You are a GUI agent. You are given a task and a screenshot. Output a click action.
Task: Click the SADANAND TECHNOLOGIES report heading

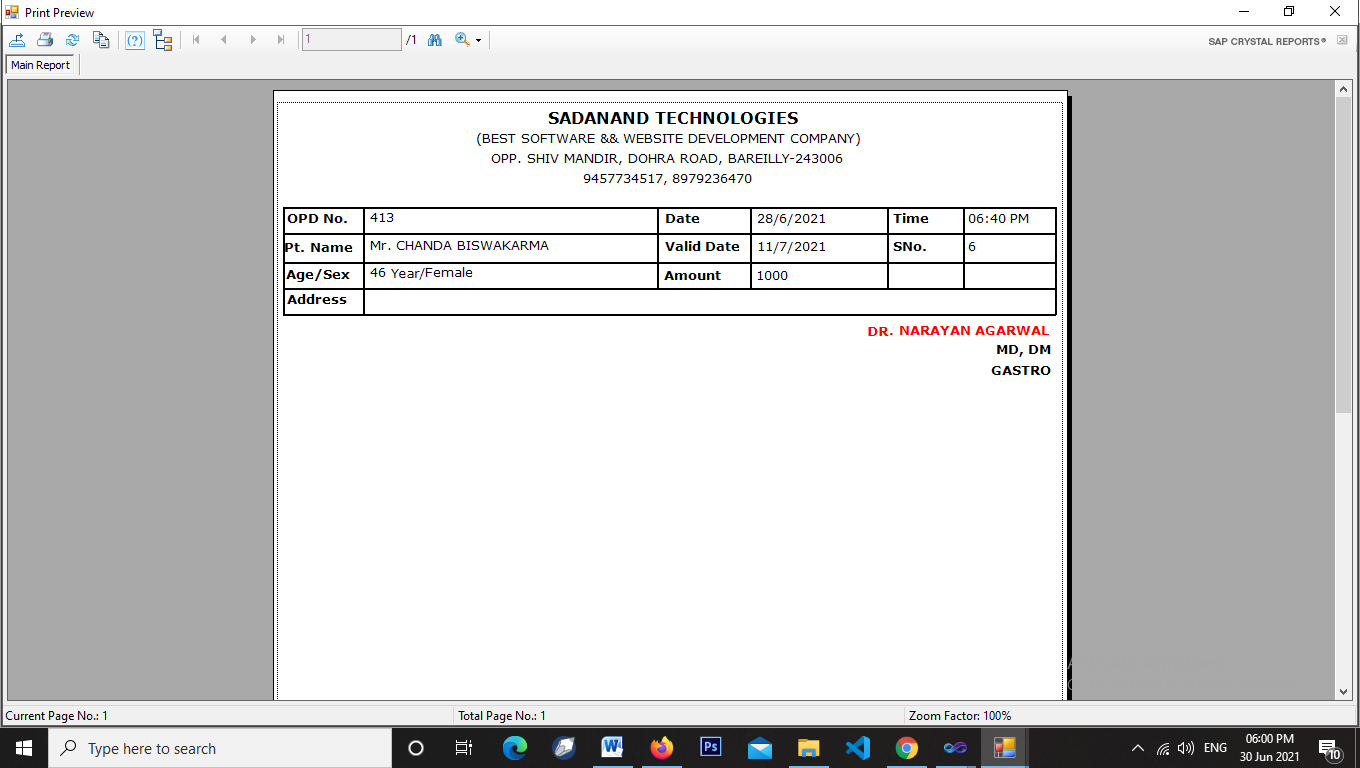[673, 118]
